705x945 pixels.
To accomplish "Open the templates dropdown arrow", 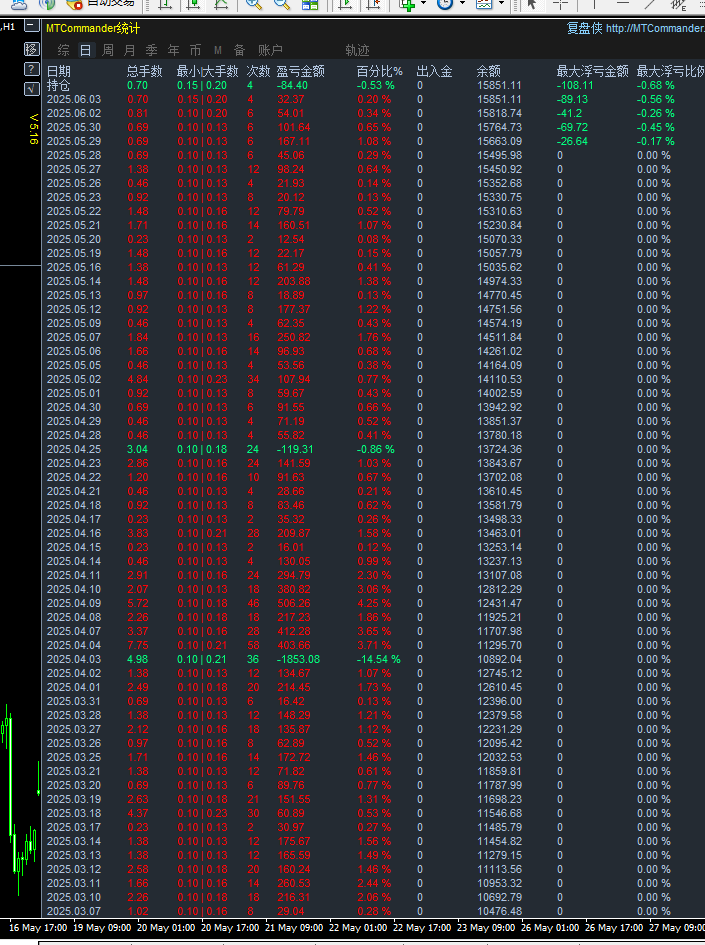I will click(501, 4).
